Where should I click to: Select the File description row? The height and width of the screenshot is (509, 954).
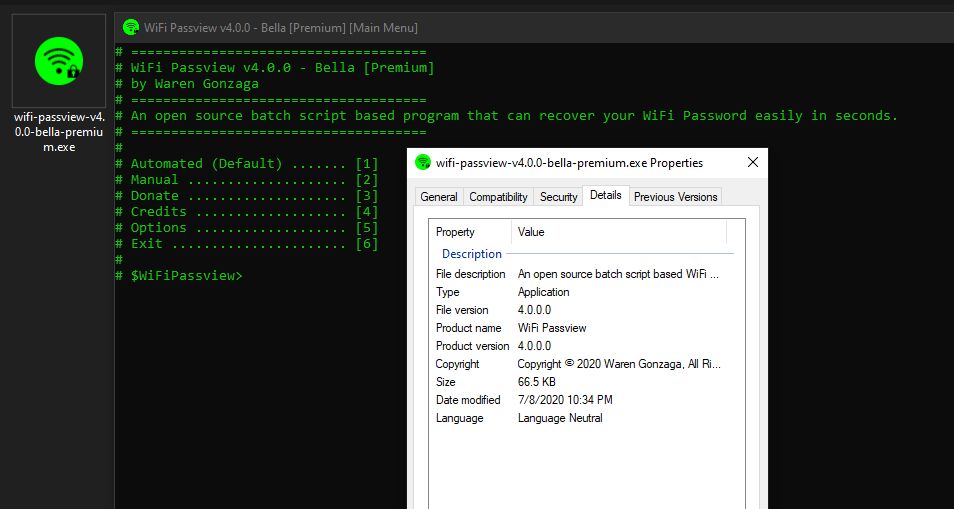click(x=578, y=274)
